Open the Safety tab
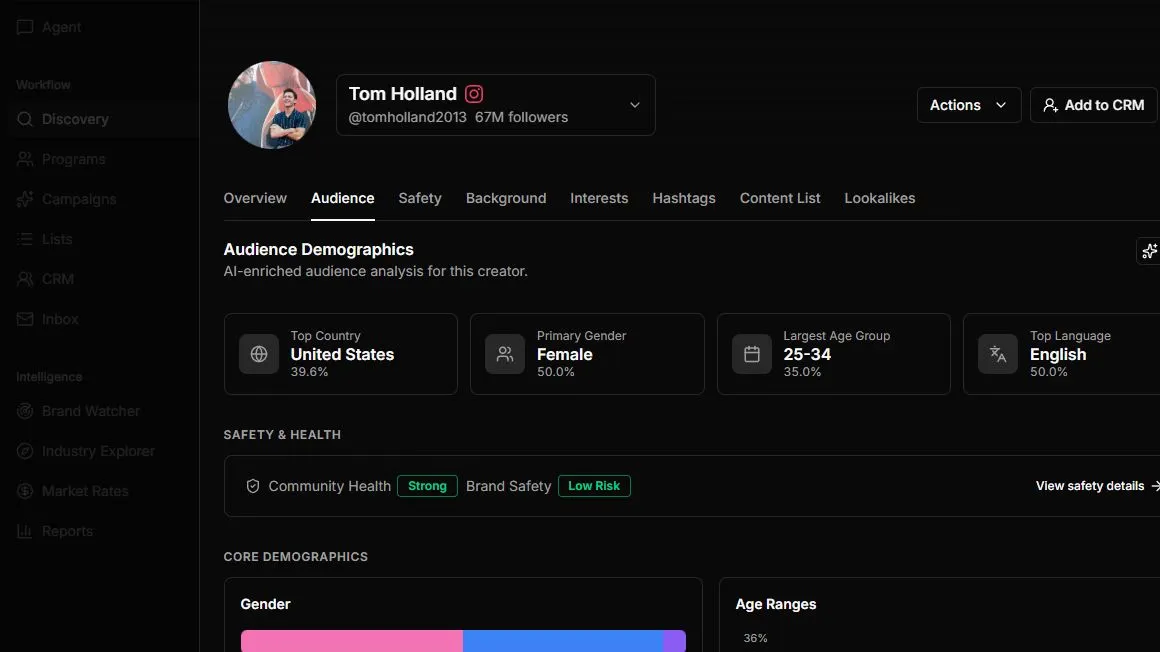 coord(419,198)
